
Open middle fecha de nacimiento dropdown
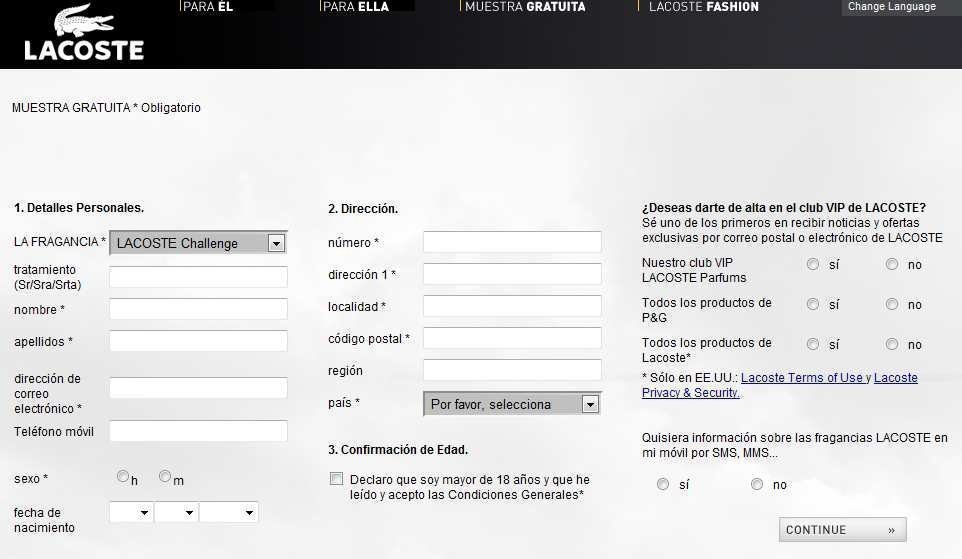click(x=176, y=512)
